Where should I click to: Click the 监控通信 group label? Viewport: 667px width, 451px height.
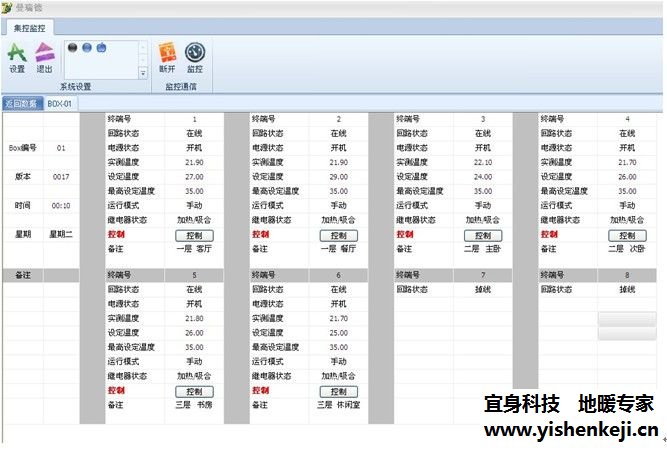181,87
